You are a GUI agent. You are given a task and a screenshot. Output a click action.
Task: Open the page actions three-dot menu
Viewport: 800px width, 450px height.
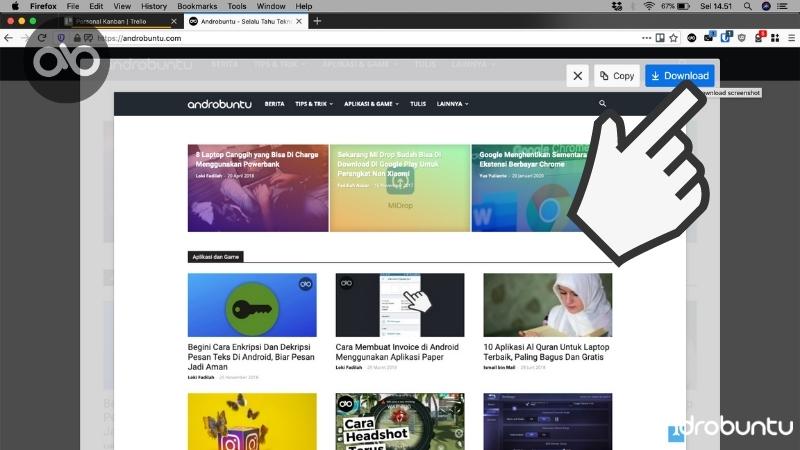coord(646,38)
